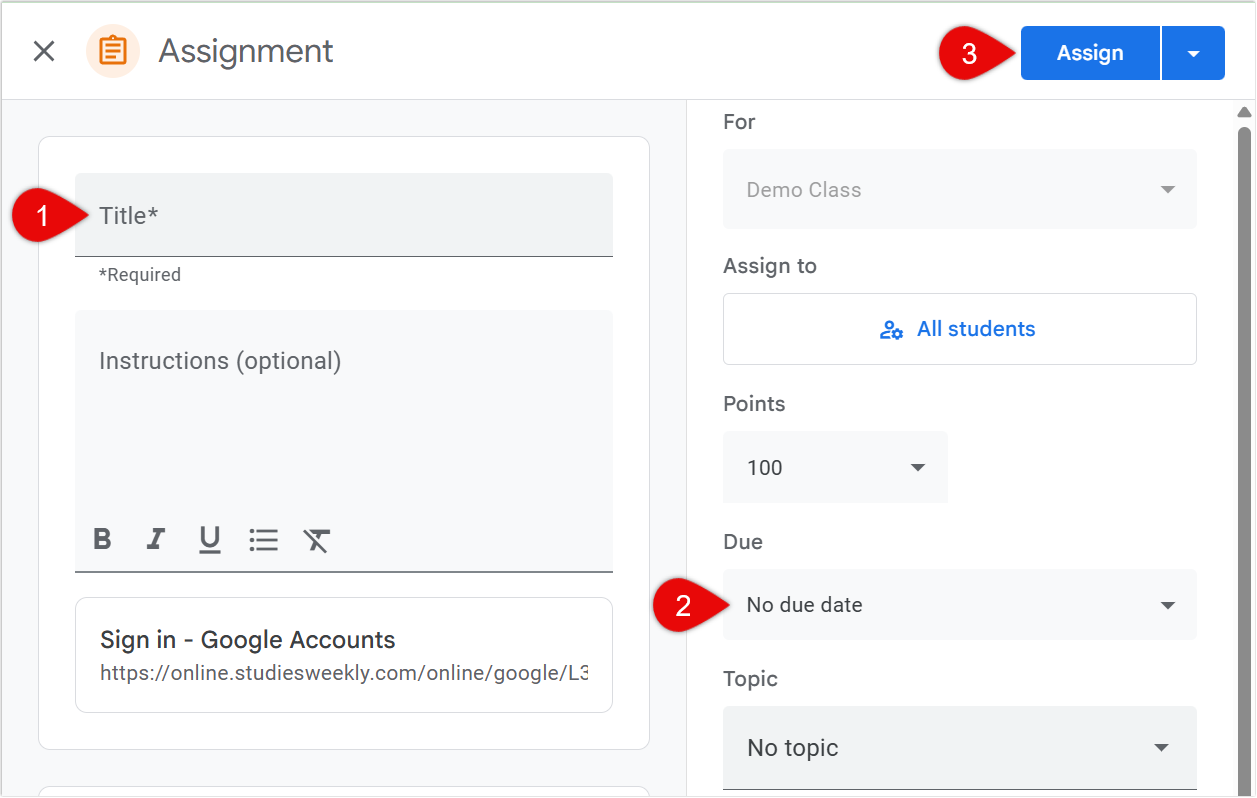1257x798 pixels.
Task: Open the Points dropdown showing 100
Action: coord(834,467)
